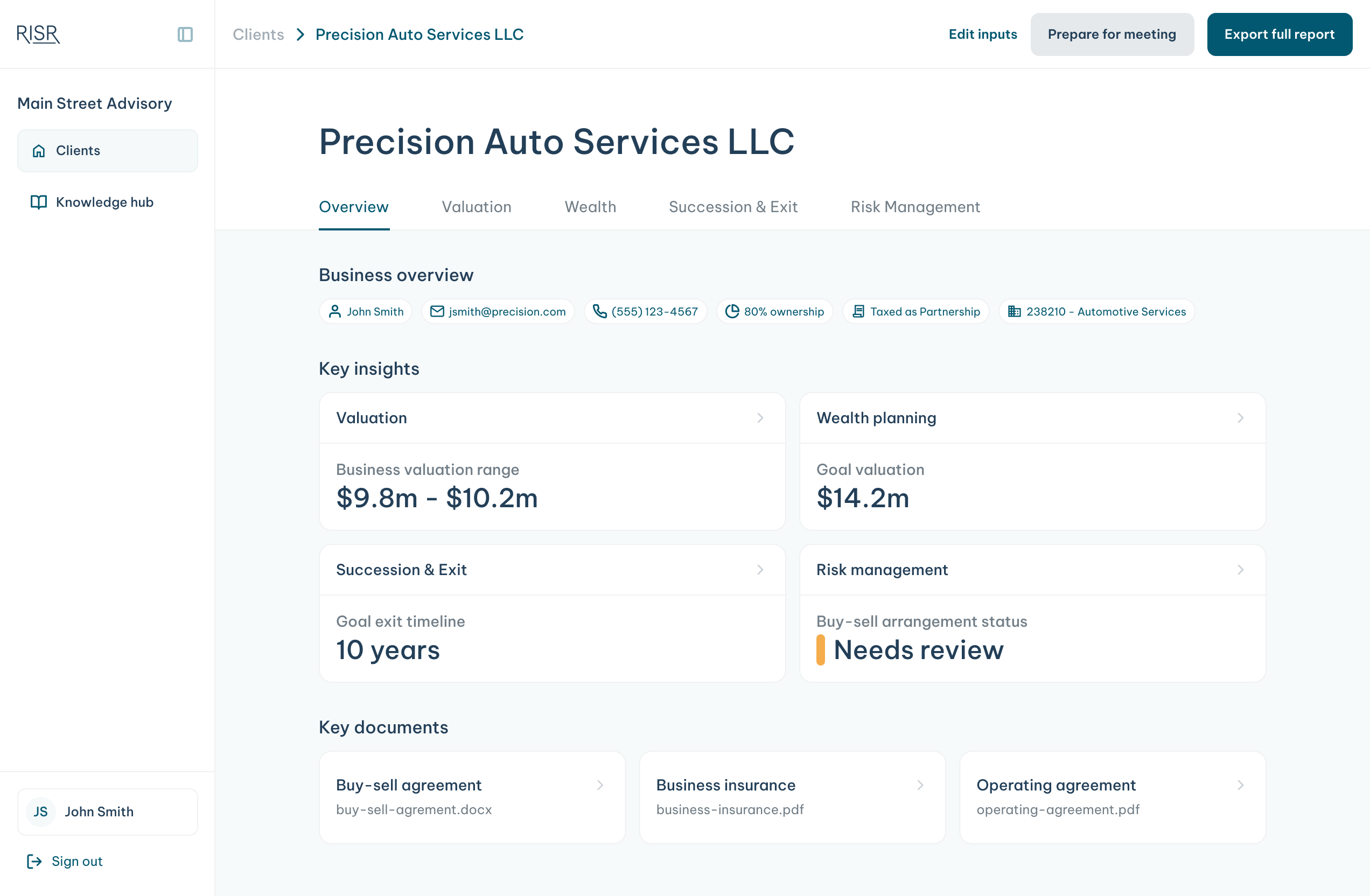Click the Export full report button
This screenshot has height=896, width=1370.
pos(1279,34)
